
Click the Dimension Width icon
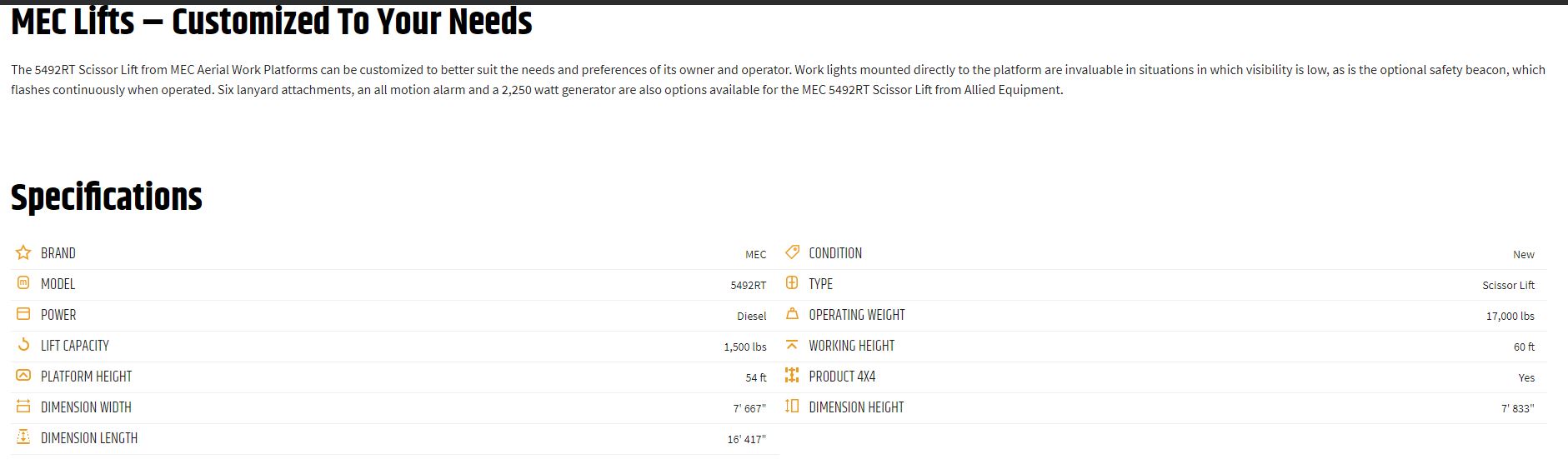point(23,407)
